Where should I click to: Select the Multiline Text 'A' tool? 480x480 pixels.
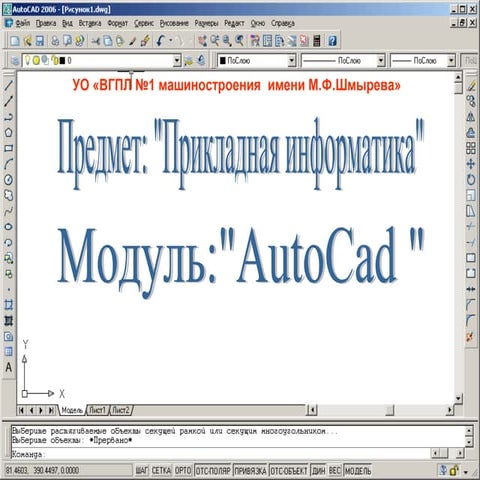(9, 367)
